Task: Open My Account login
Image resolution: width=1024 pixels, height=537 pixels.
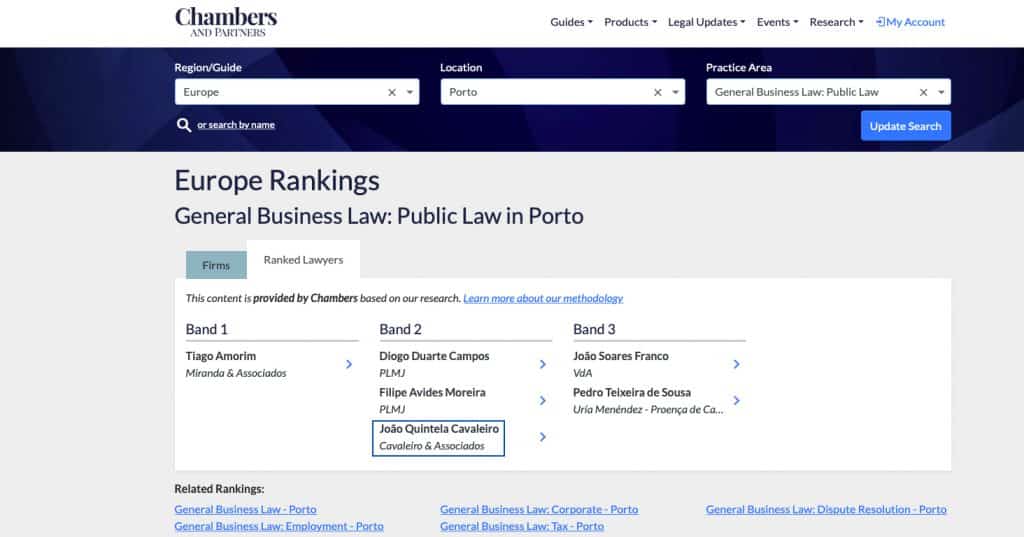Action: coord(910,22)
